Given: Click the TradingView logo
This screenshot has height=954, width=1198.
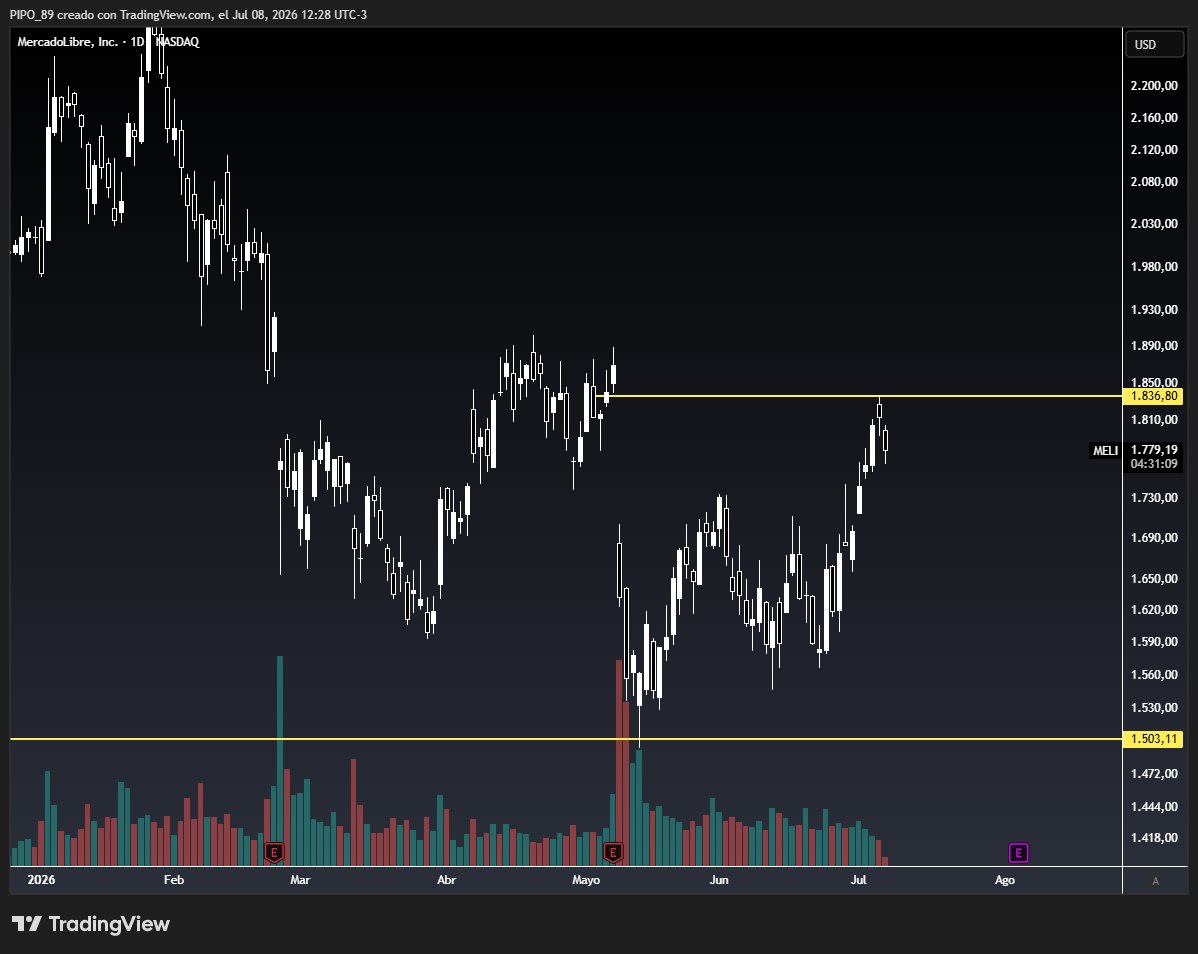Looking at the screenshot, I should (x=91, y=924).
